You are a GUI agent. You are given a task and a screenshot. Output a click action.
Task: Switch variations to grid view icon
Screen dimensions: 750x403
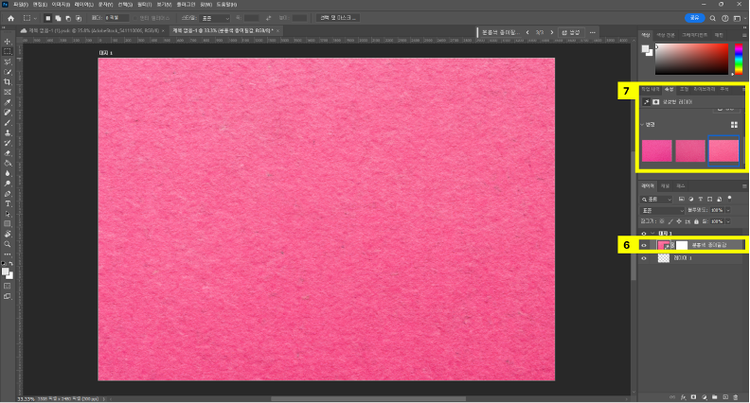pos(734,125)
